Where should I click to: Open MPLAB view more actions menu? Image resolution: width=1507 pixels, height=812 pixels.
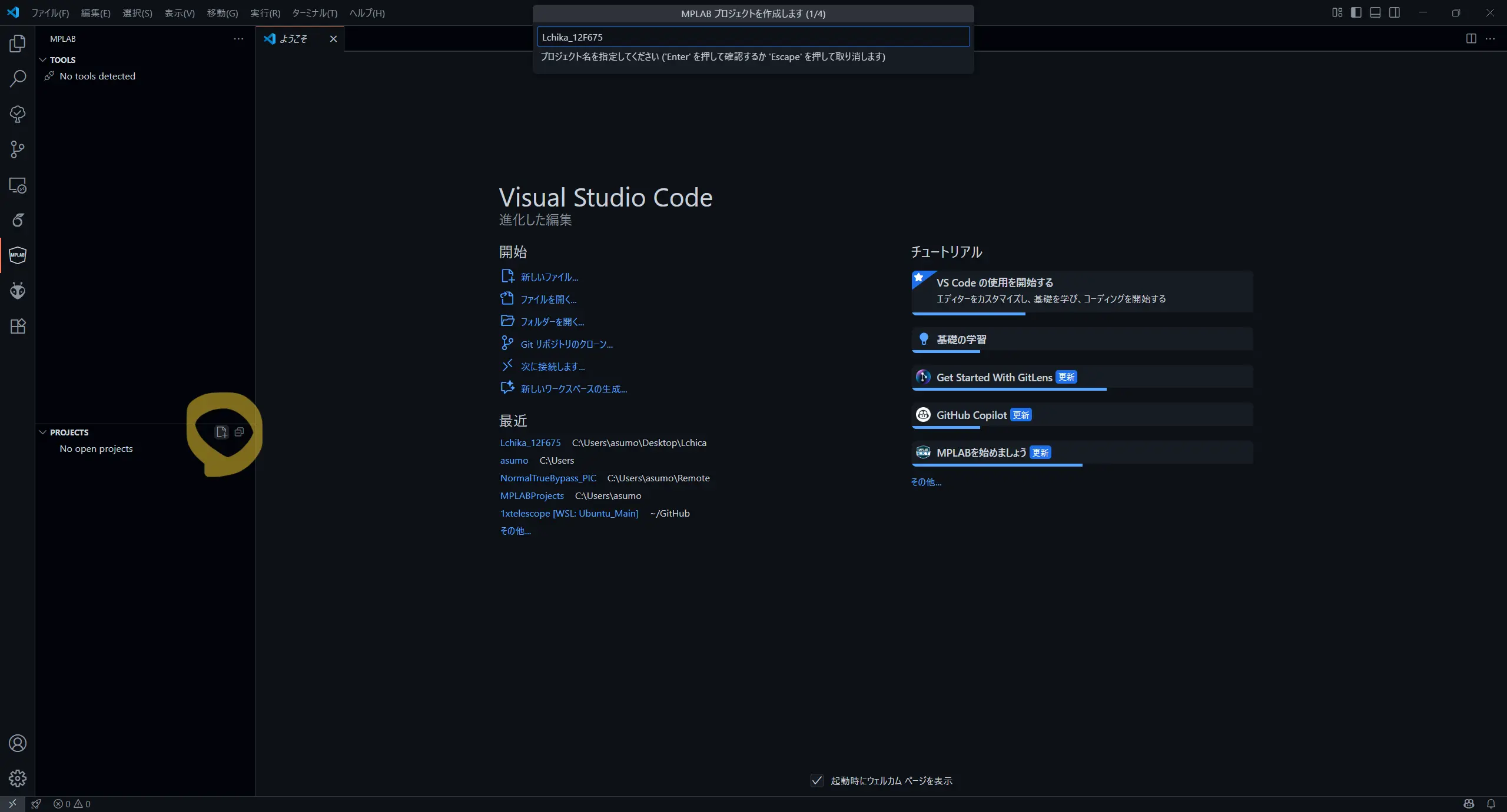[238, 39]
